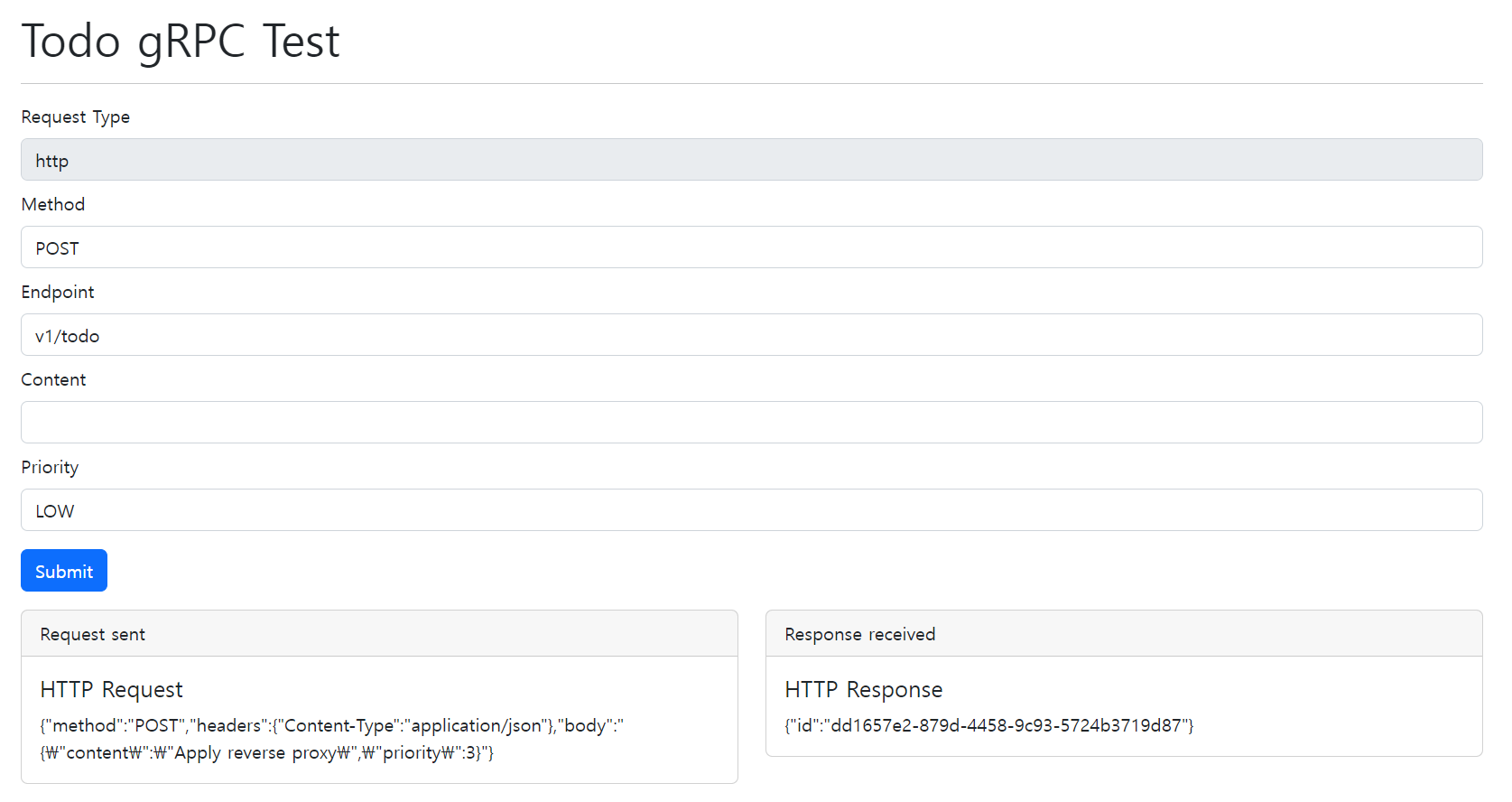Screen dimensions: 1512x802
Task: Click the "Request sent" card header
Action: pyautogui.click(x=379, y=634)
